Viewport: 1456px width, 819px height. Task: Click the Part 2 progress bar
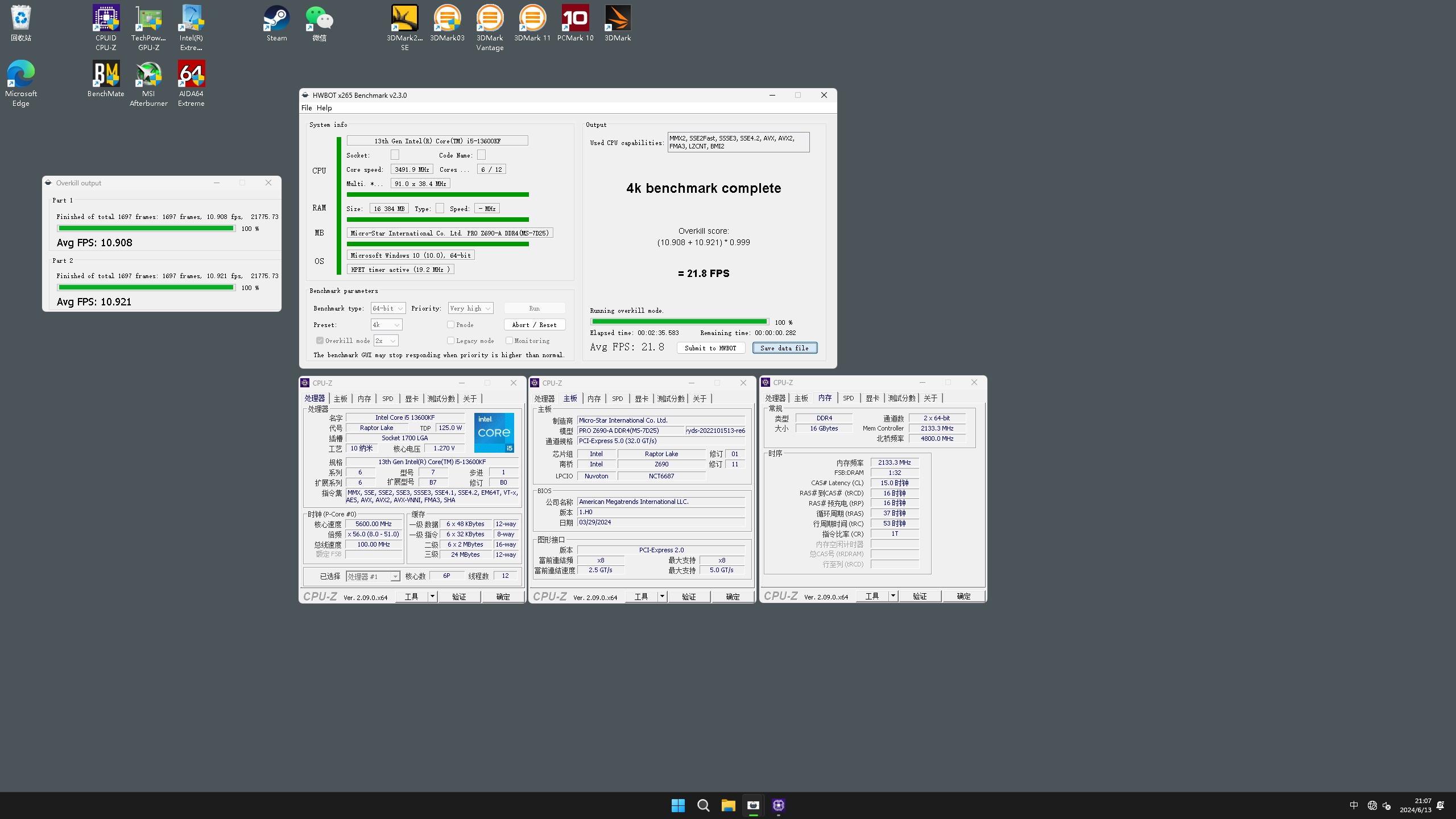(146, 288)
